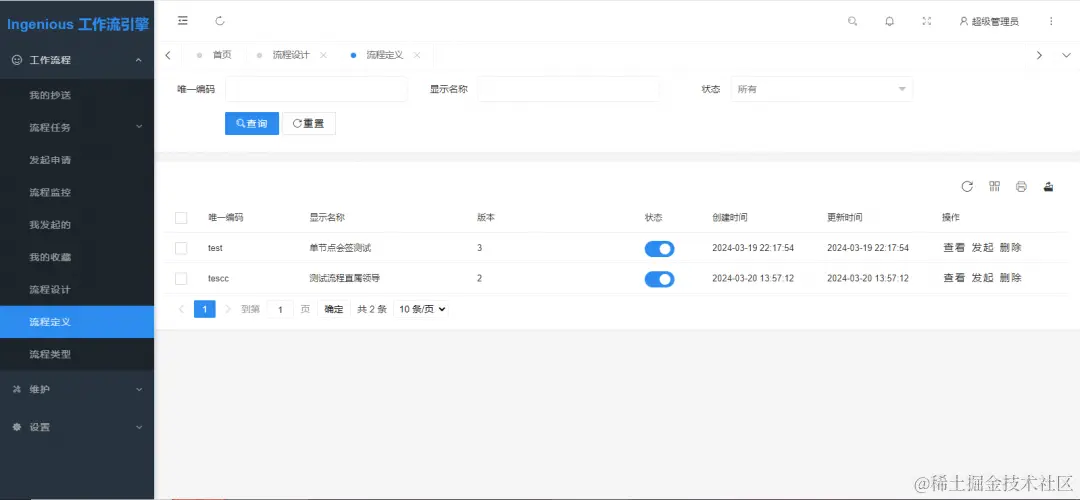The image size is (1080, 500).
Task: Select the 流程定义 tab
Action: pos(385,55)
